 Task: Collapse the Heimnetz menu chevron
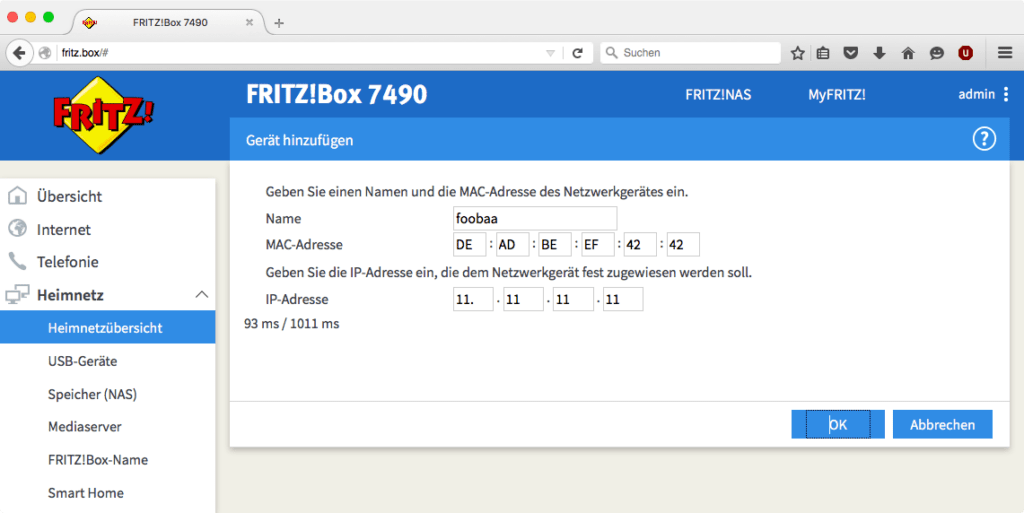(202, 294)
